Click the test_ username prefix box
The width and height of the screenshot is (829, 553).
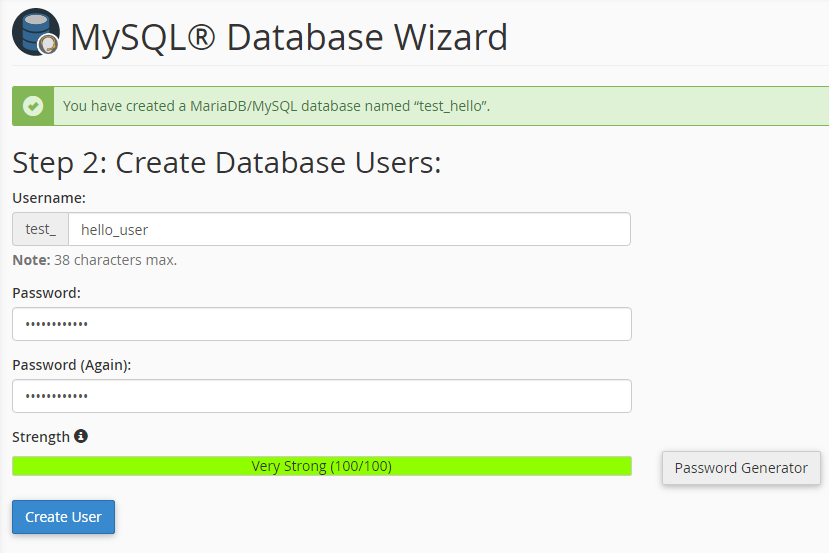pyautogui.click(x=40, y=229)
